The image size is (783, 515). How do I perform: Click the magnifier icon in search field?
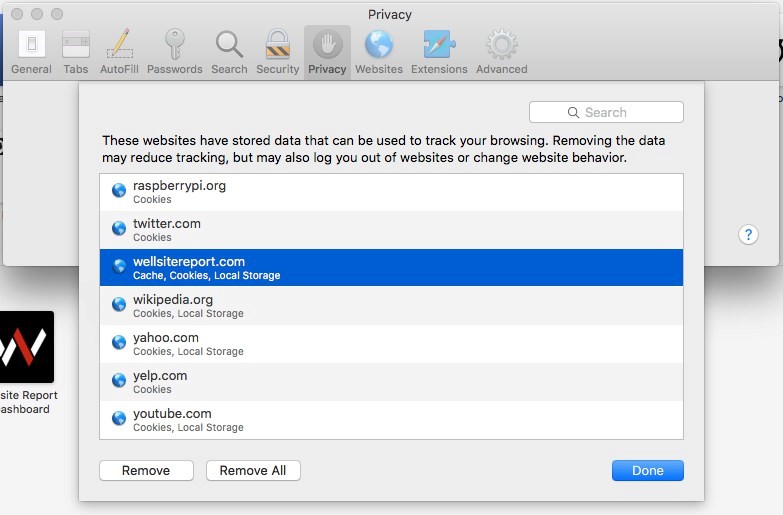tap(573, 112)
